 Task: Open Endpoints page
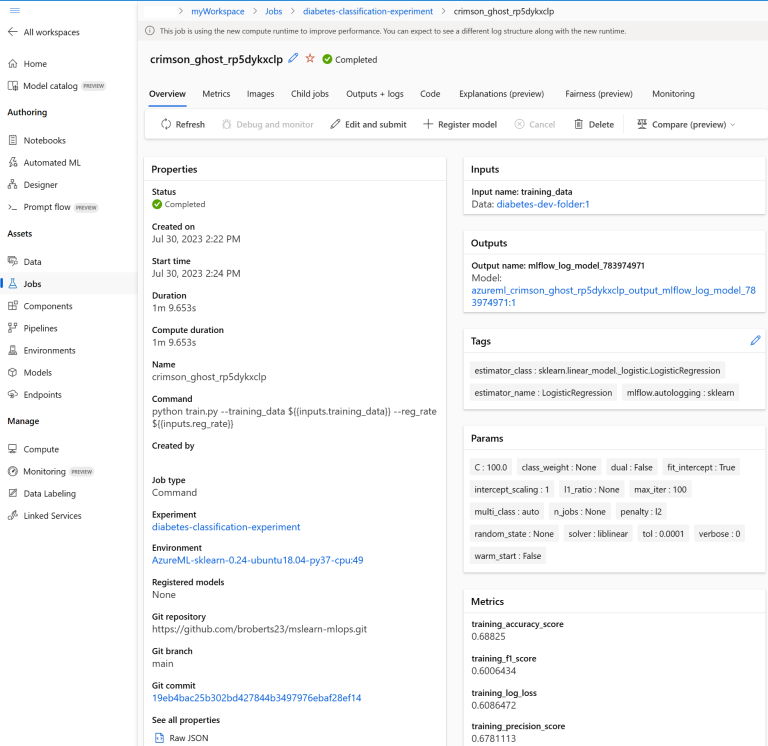tap(35, 395)
